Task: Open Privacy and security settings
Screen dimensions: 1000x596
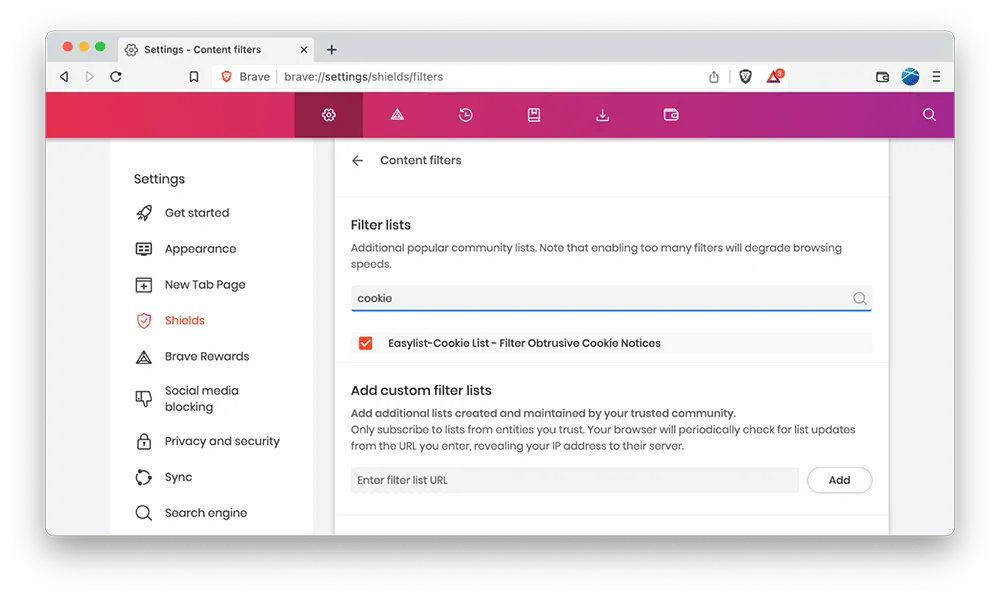Action: (x=221, y=441)
